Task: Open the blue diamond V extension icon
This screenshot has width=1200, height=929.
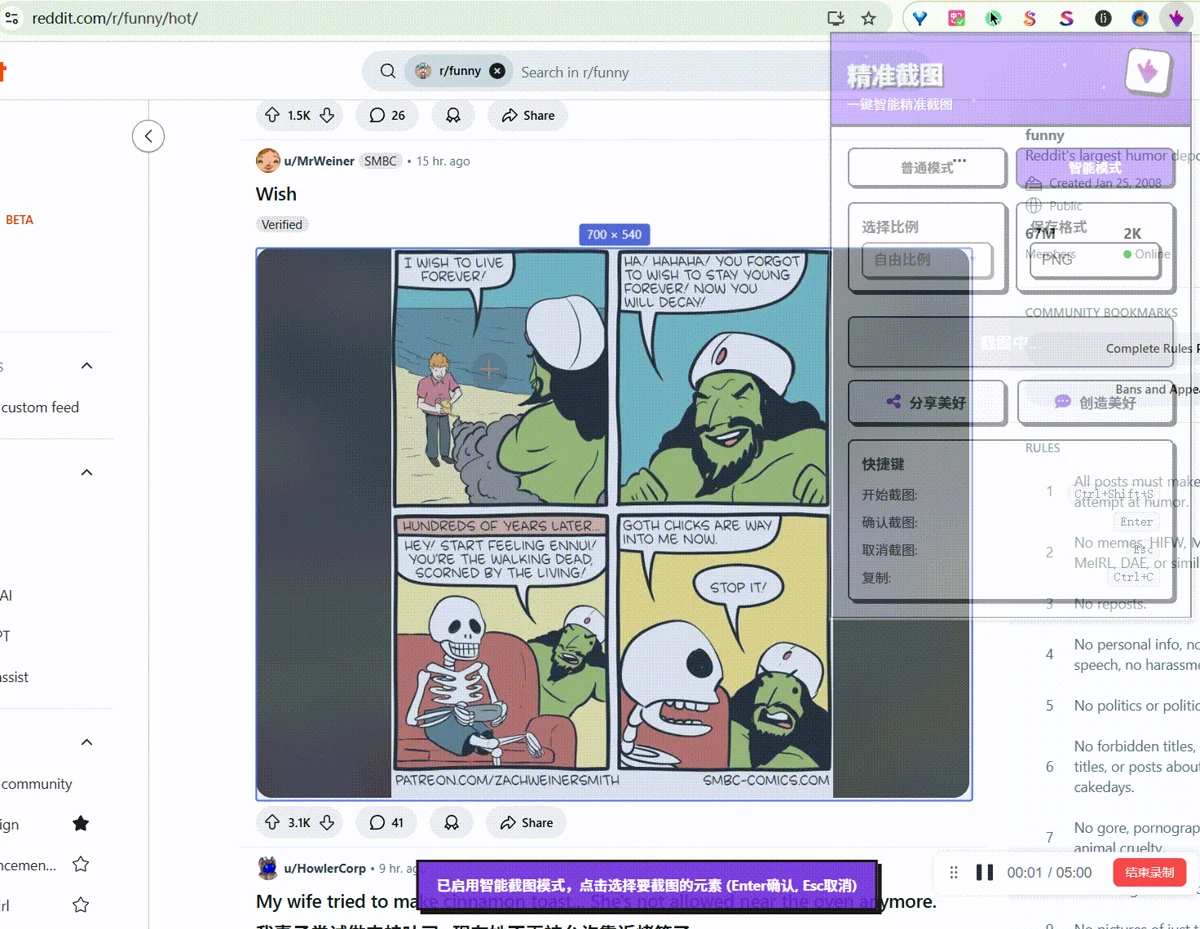Action: [x=920, y=18]
